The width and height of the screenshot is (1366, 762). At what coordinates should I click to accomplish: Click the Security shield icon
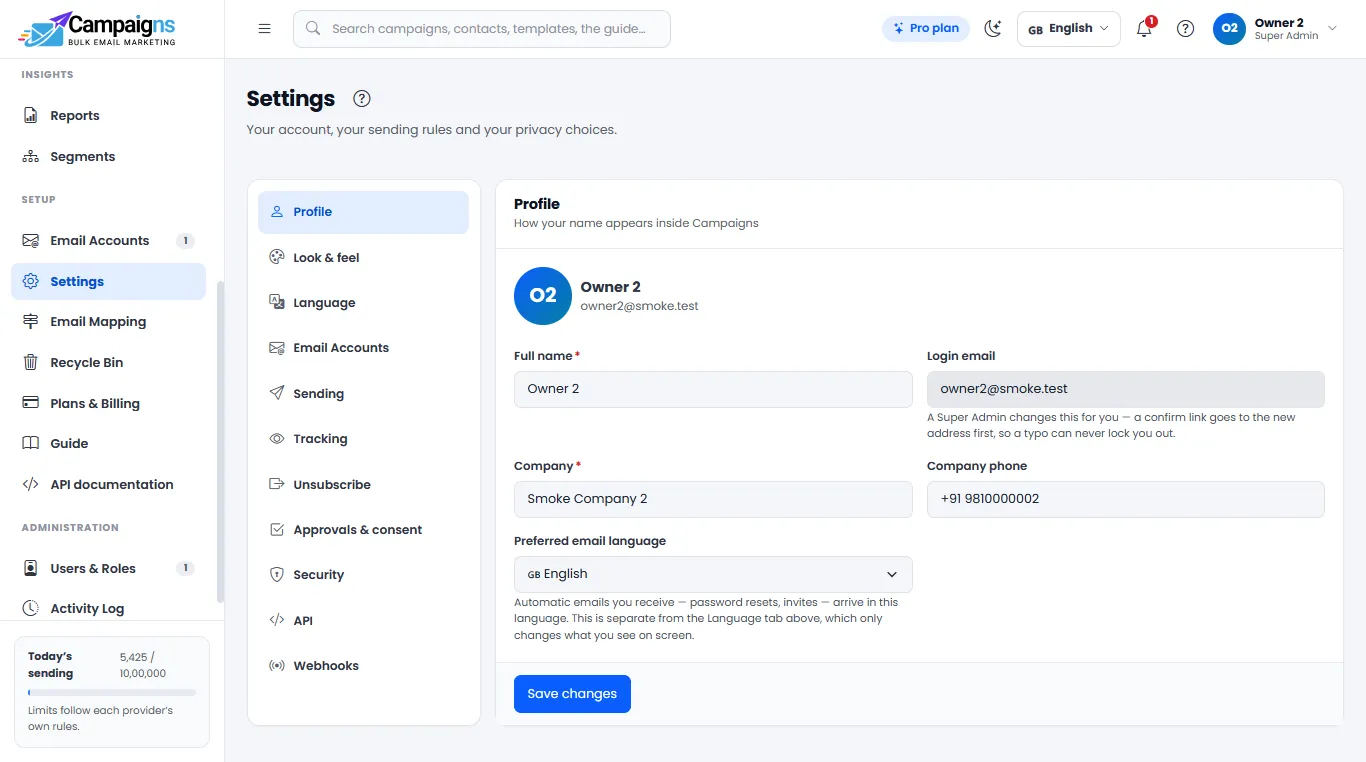coord(277,575)
